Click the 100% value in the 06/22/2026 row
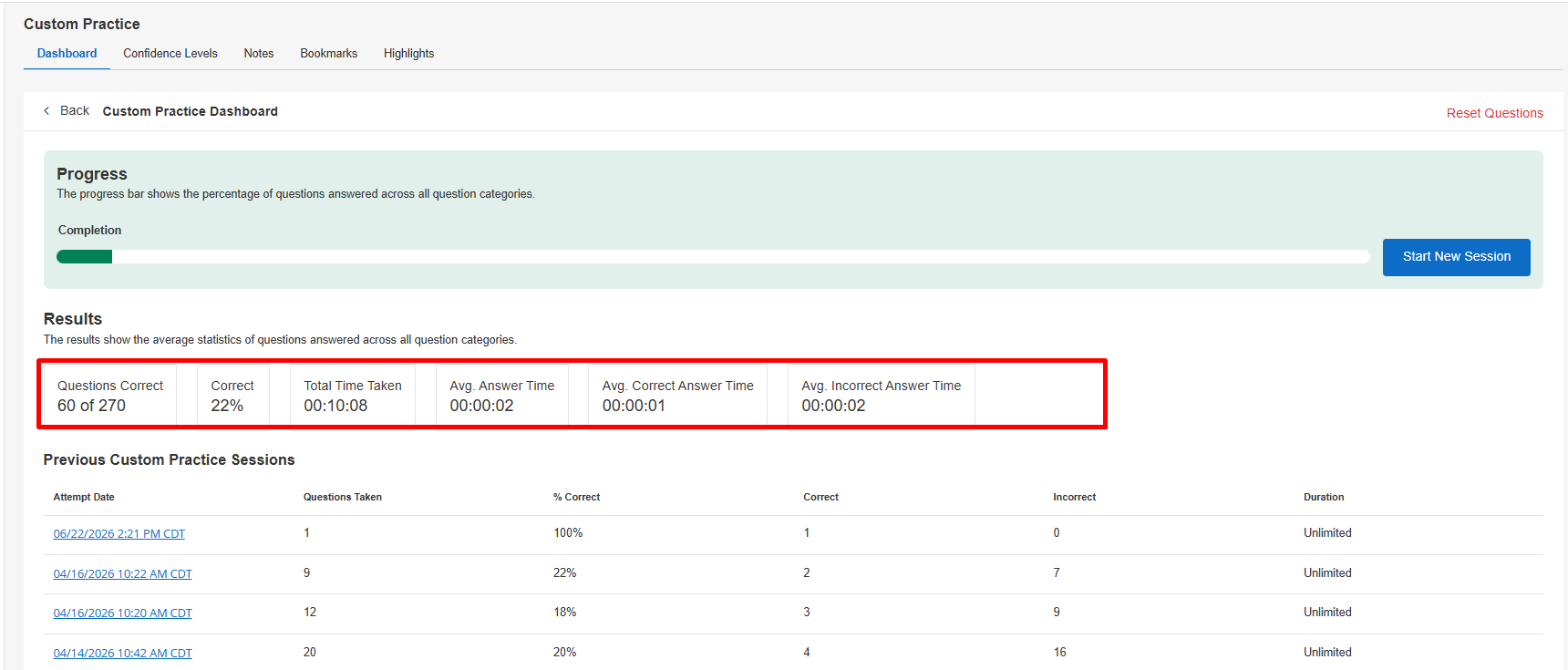 click(x=568, y=533)
